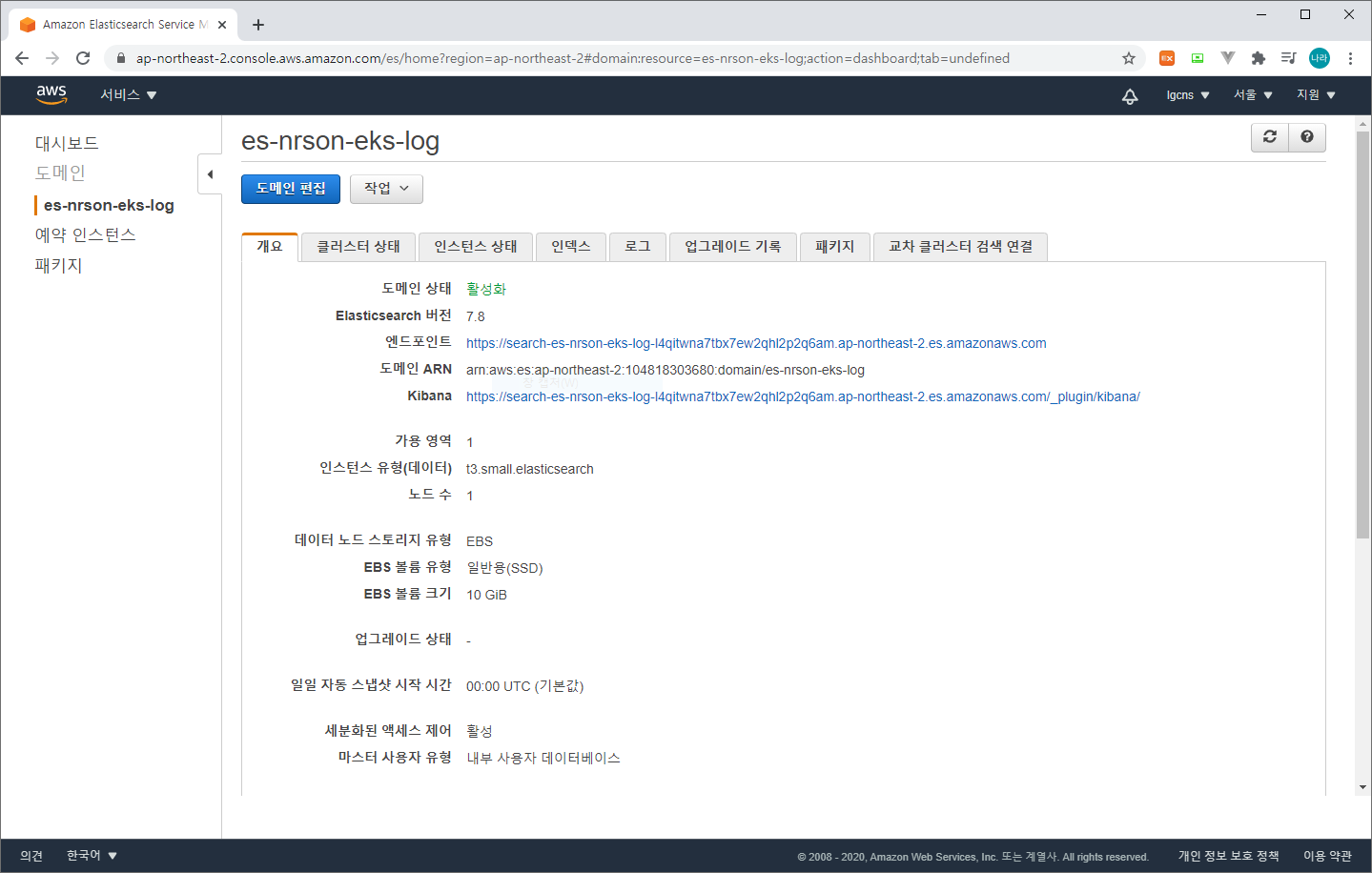The width and height of the screenshot is (1372, 873).
Task: Click the 의견 feedback link in footer
Action: tap(31, 856)
